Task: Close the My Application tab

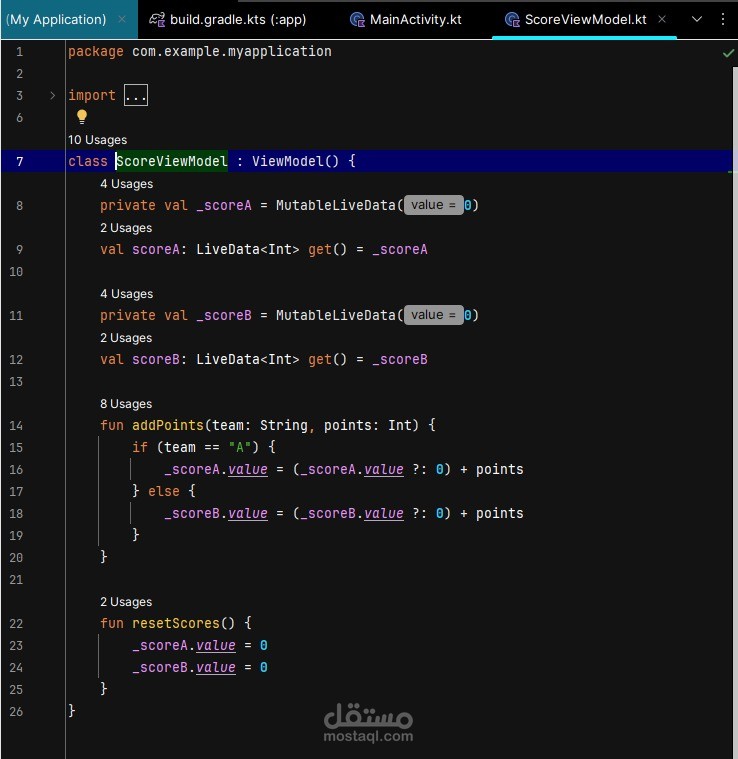Action: (122, 19)
